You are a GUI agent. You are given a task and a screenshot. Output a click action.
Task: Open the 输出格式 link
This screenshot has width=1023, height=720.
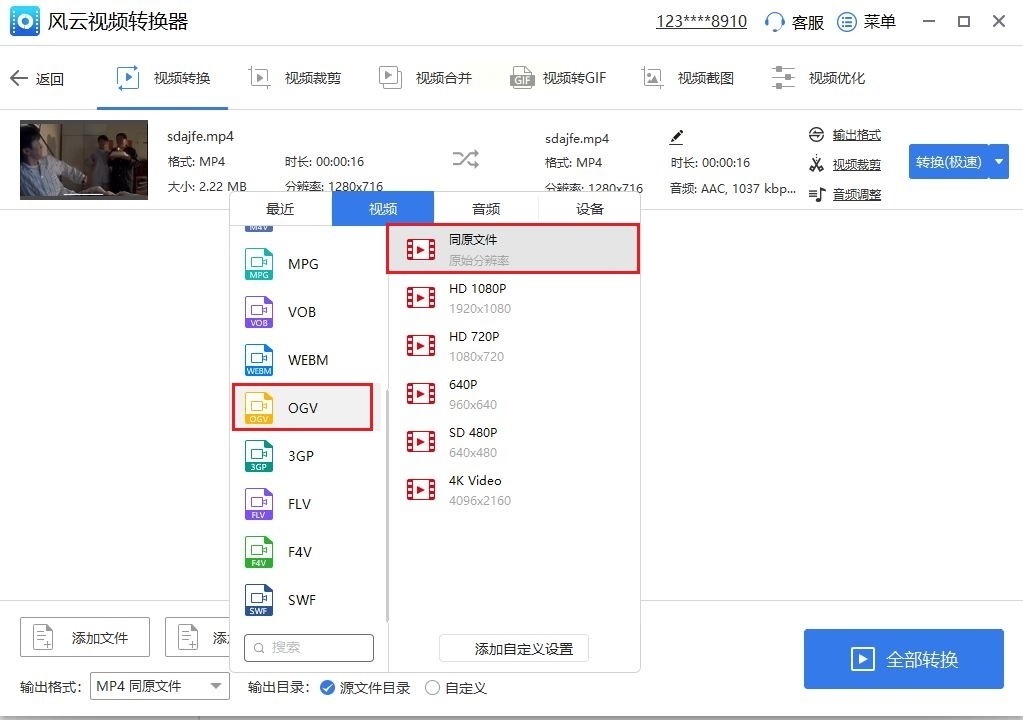coord(857,135)
